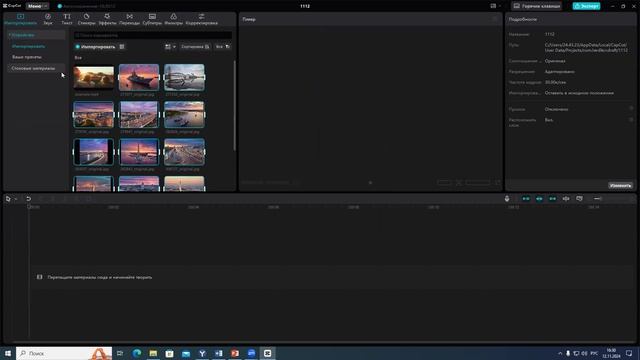The image size is (640, 360).
Task: Click the Импортировать button in media panel
Action: (x=96, y=47)
